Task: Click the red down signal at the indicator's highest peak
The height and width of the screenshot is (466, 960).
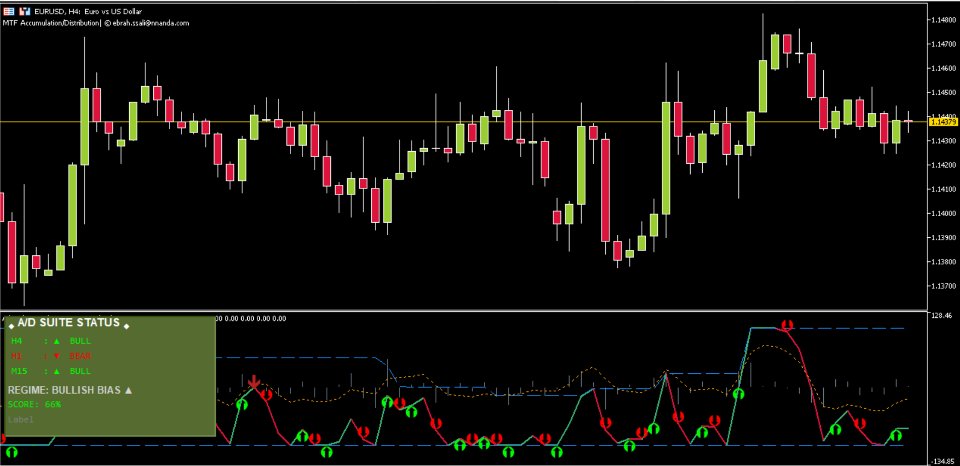Action: (x=787, y=325)
